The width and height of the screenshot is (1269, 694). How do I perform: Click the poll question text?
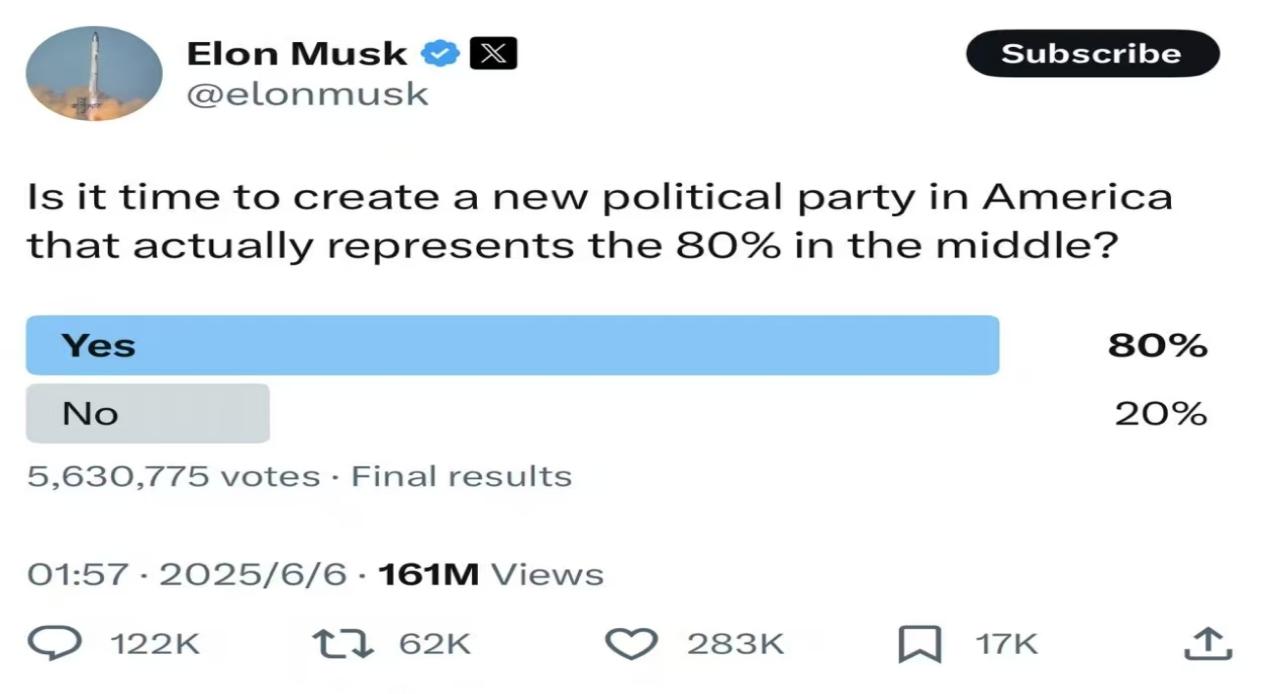point(598,221)
